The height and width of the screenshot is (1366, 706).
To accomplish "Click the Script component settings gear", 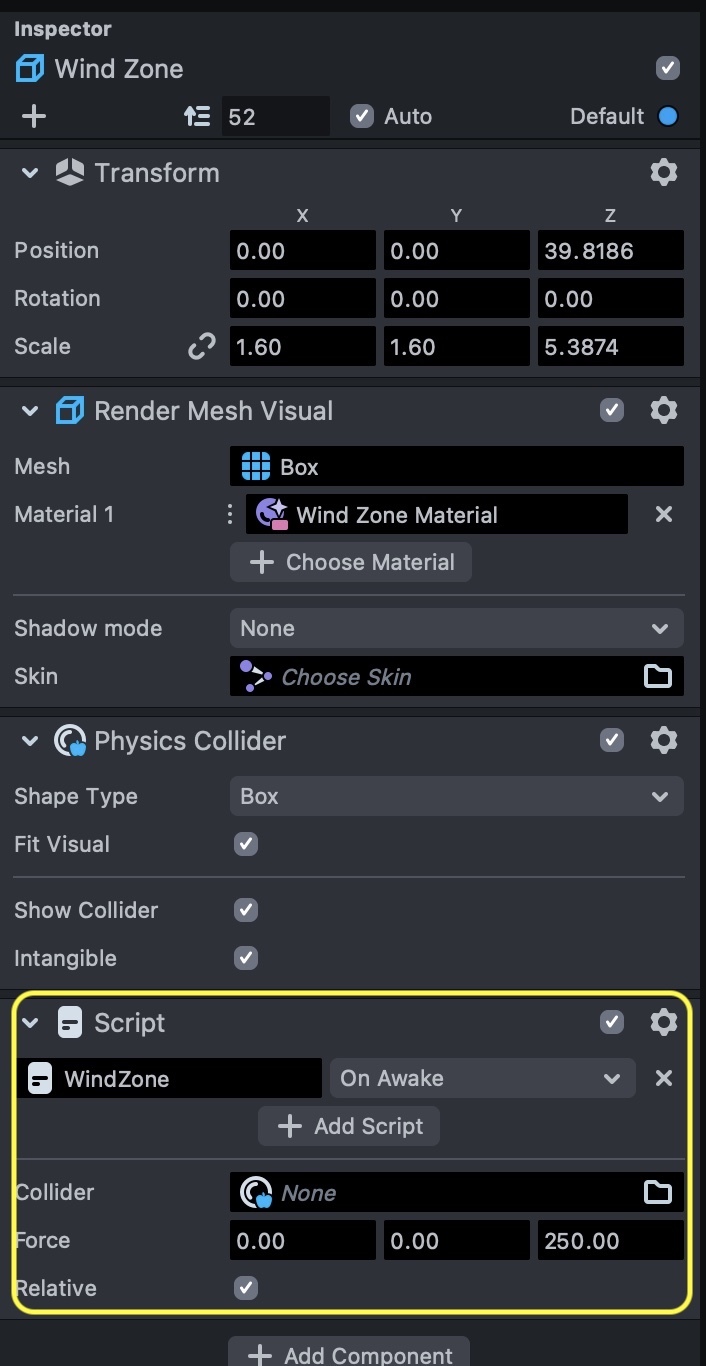I will pyautogui.click(x=663, y=1022).
